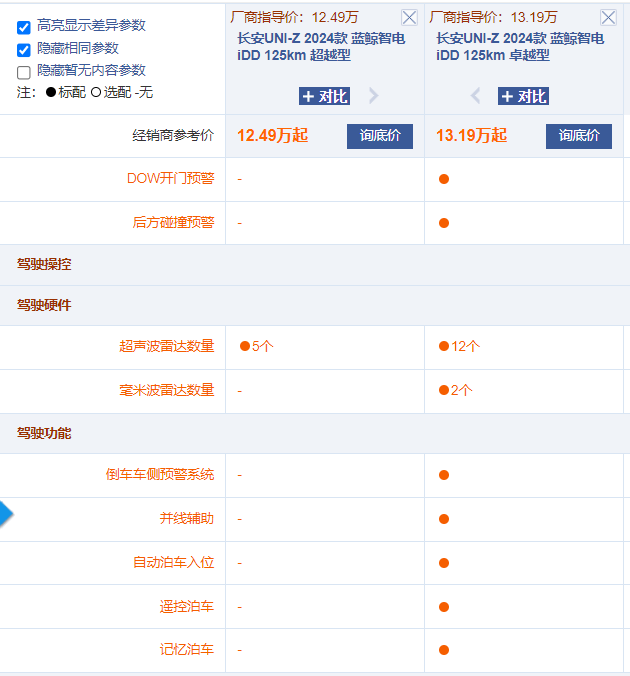Select the 毫米波雷达数量 parameter label
The image size is (630, 676).
[x=166, y=390]
